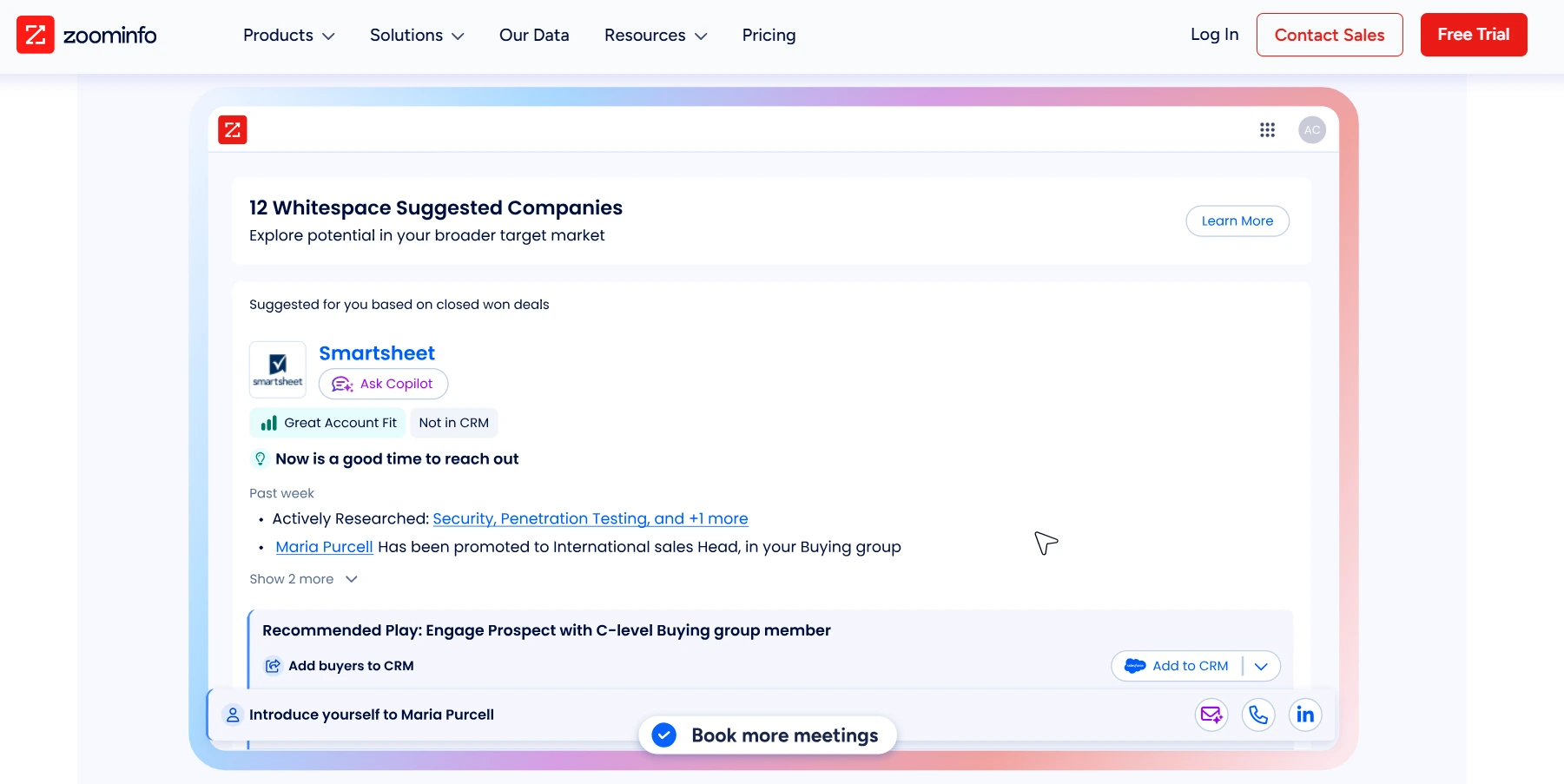
Task: Click the '12 Whitespace Suggested Companies' heading
Action: [x=436, y=208]
